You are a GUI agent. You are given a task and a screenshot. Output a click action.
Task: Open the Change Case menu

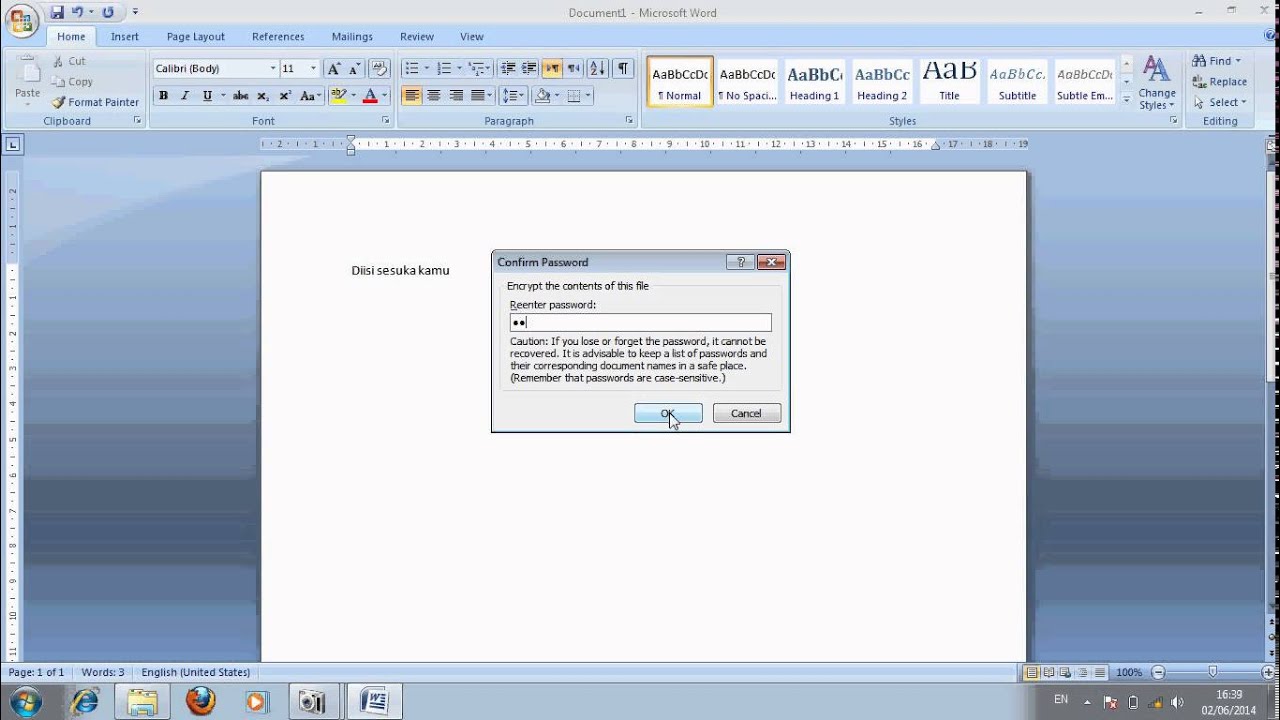(310, 96)
